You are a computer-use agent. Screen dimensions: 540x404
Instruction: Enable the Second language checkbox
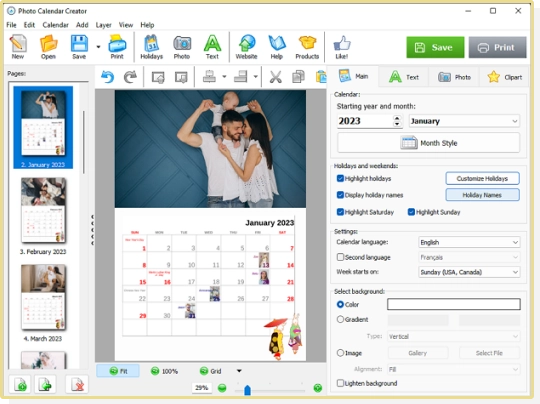tap(340, 257)
